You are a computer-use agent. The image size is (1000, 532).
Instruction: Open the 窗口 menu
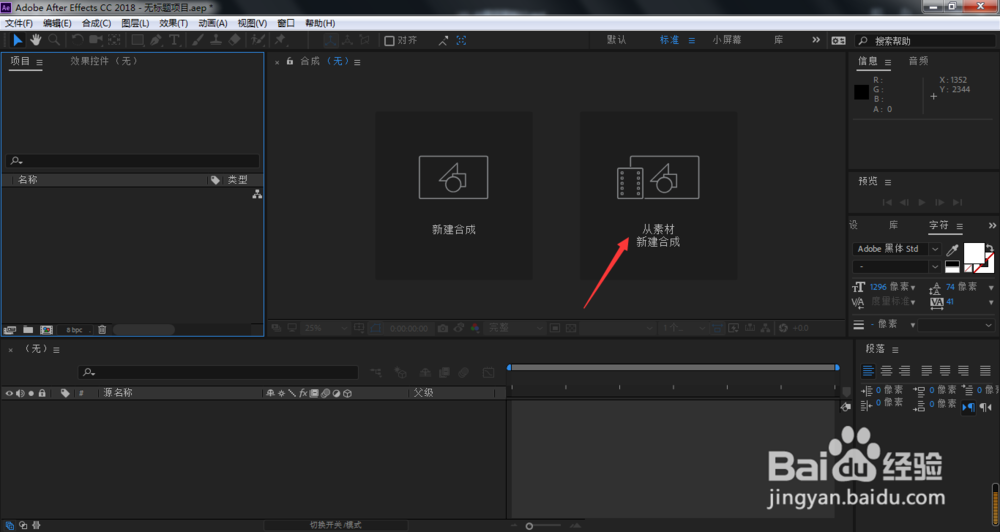click(286, 23)
